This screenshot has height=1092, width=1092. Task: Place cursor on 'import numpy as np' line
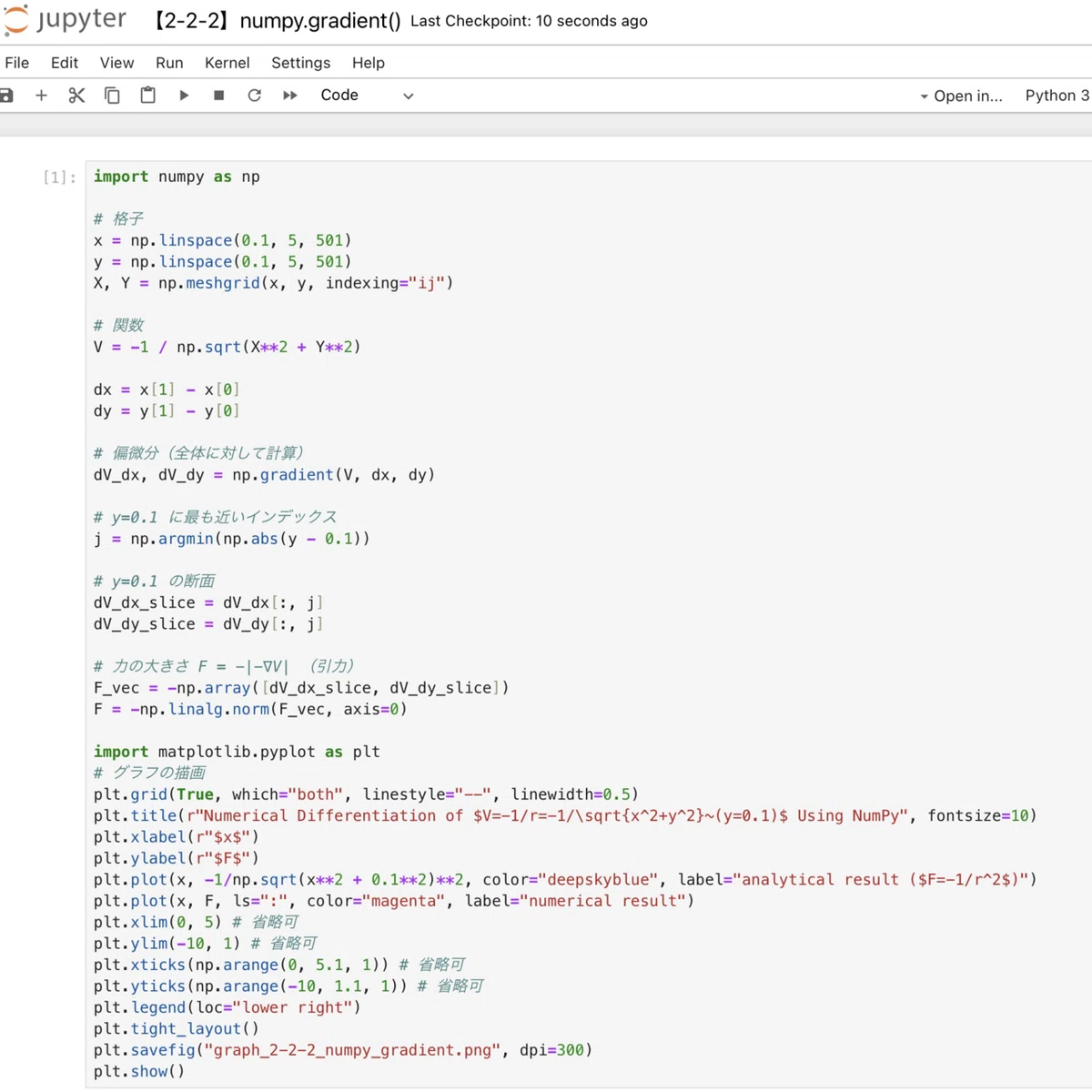(x=177, y=177)
